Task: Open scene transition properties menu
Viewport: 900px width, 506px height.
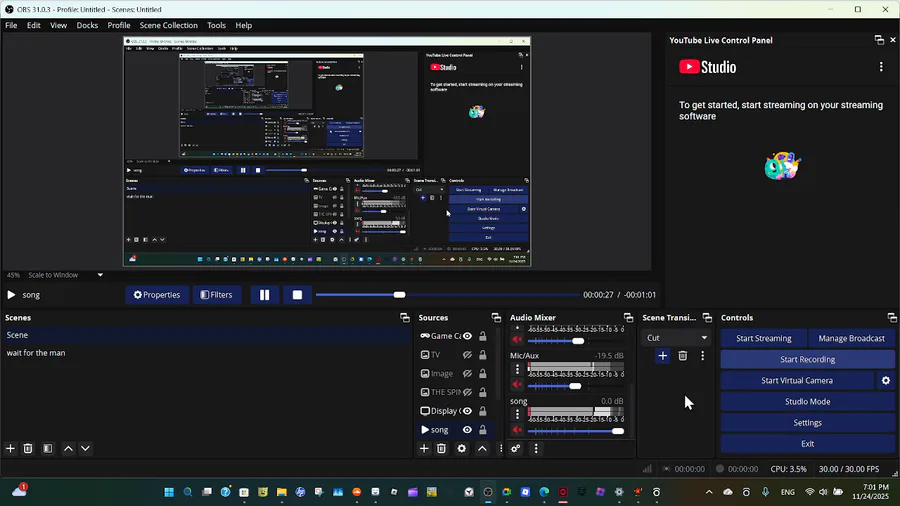Action: (703, 356)
